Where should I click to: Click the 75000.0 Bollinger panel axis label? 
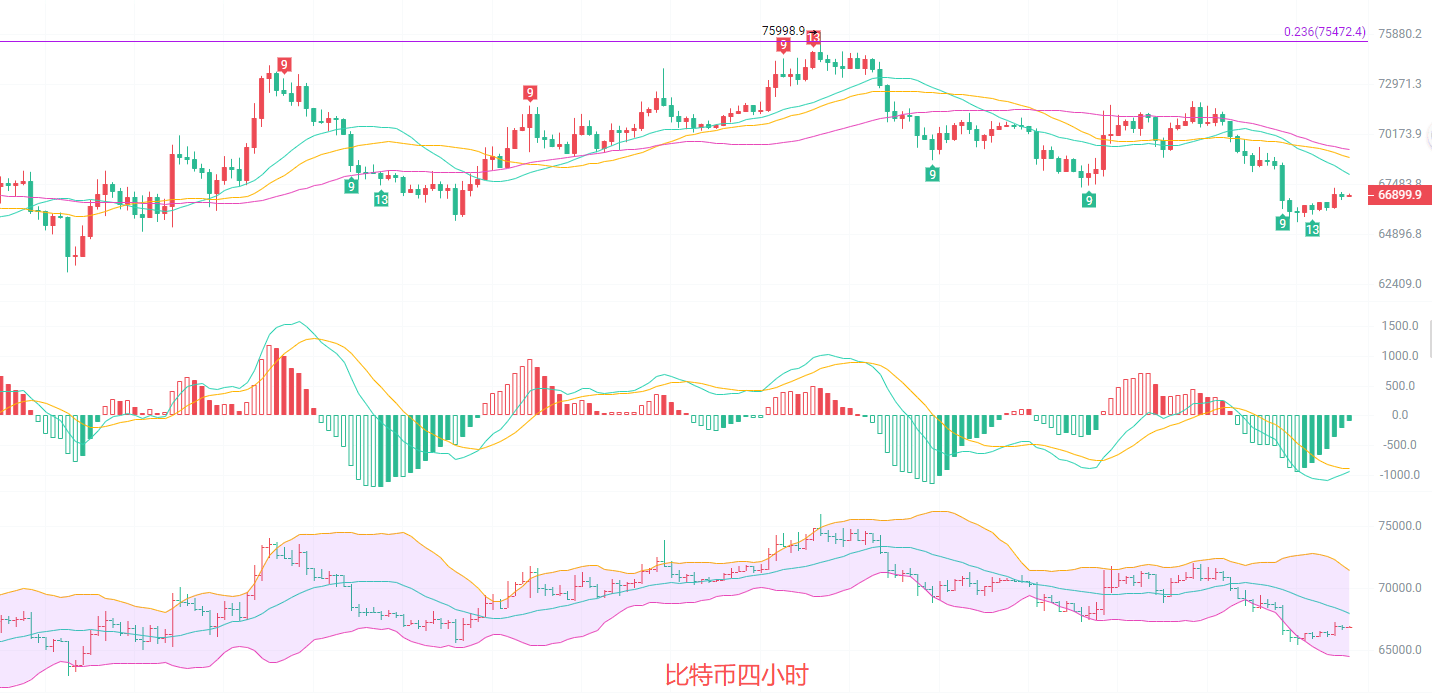click(1400, 526)
